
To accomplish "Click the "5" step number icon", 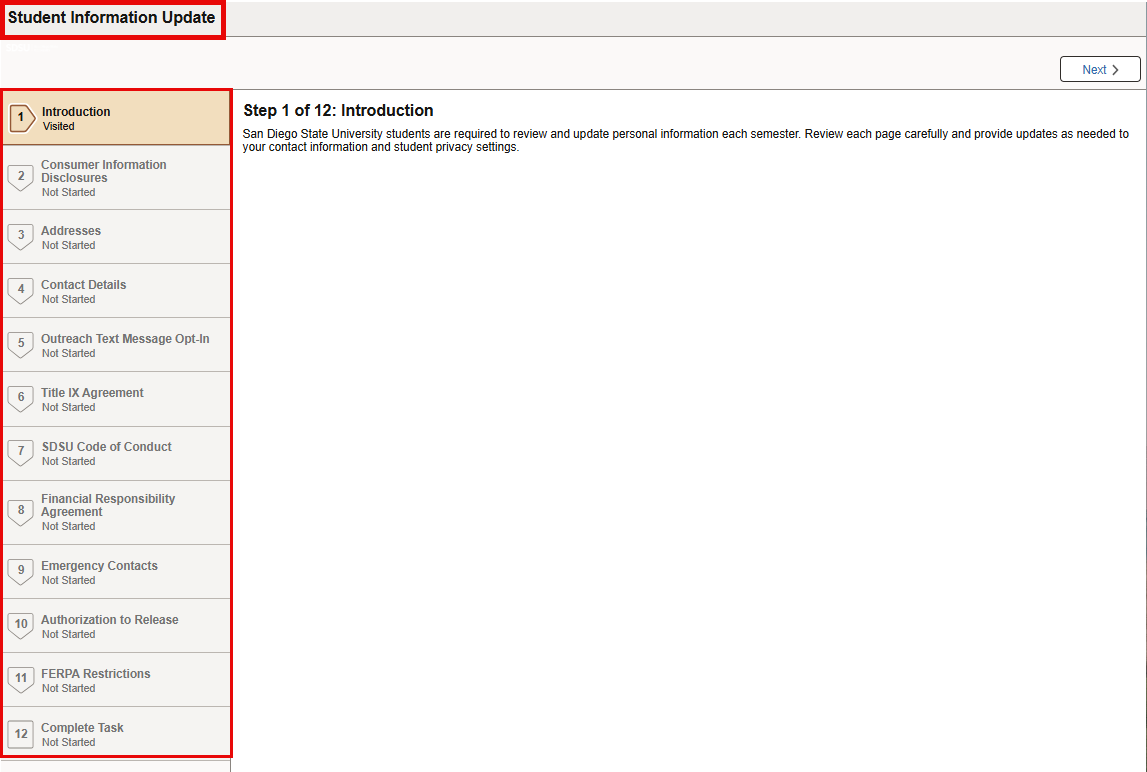I will [21, 344].
